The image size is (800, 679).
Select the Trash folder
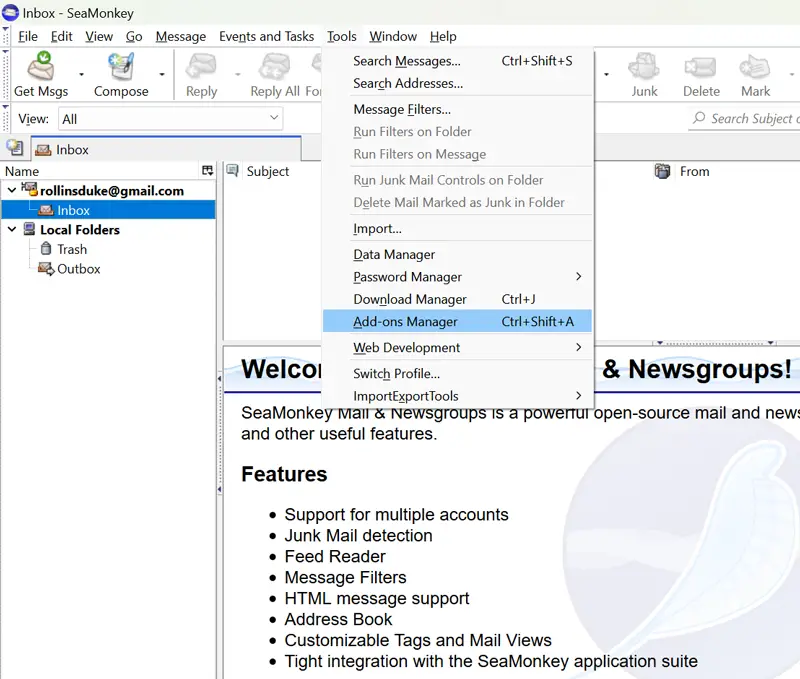(71, 249)
